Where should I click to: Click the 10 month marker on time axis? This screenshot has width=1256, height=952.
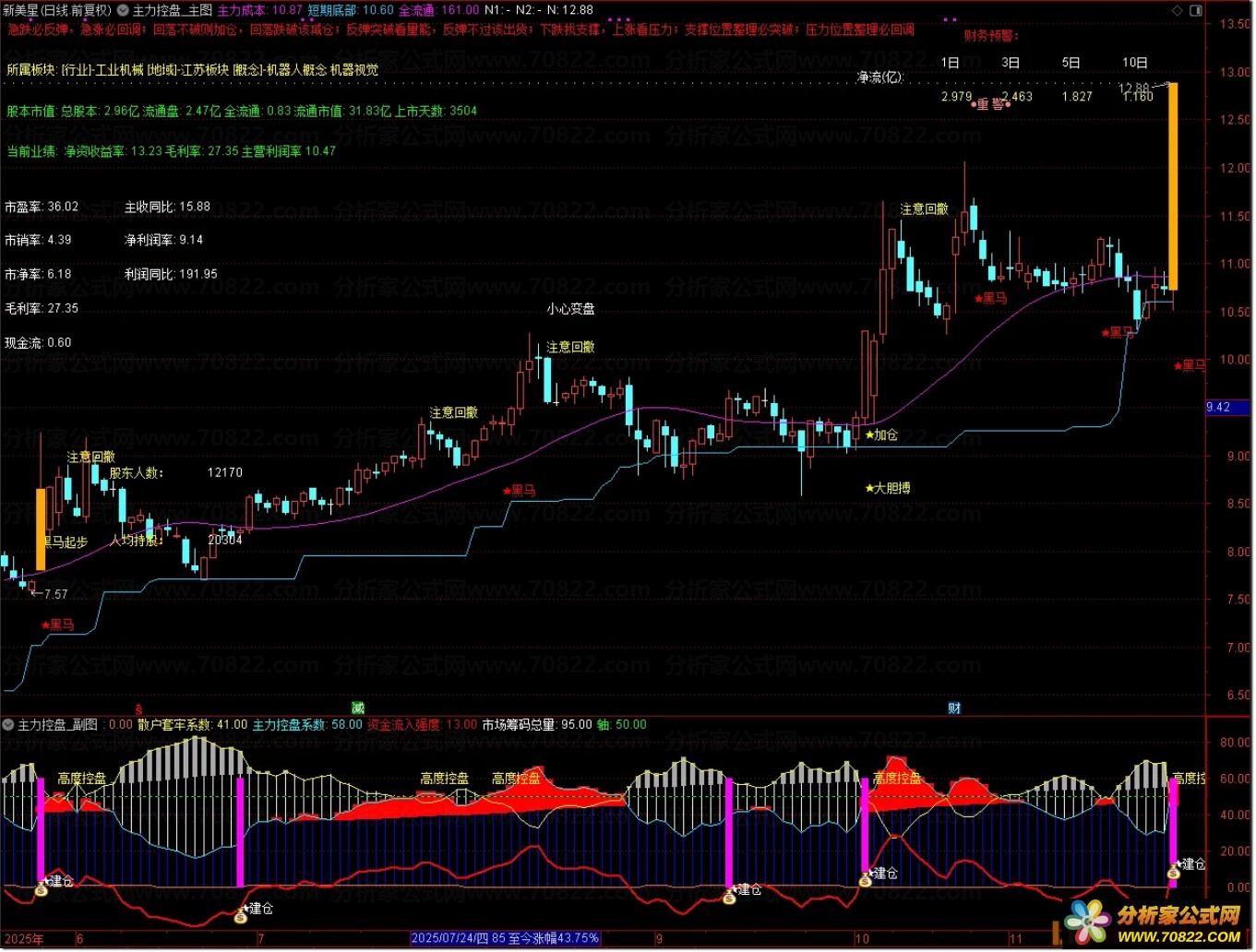click(862, 939)
